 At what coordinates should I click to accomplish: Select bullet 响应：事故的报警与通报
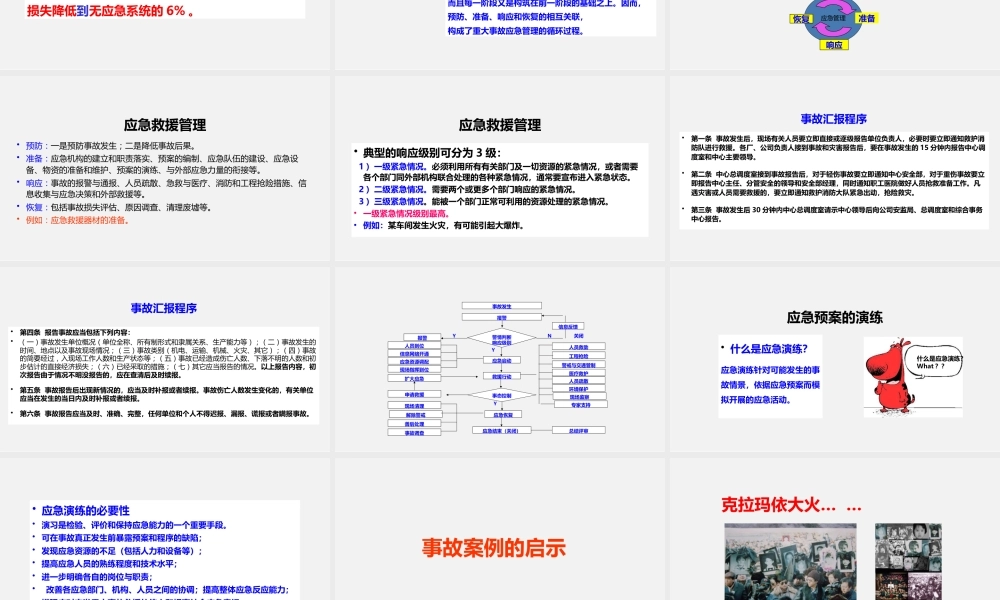tap(166, 188)
